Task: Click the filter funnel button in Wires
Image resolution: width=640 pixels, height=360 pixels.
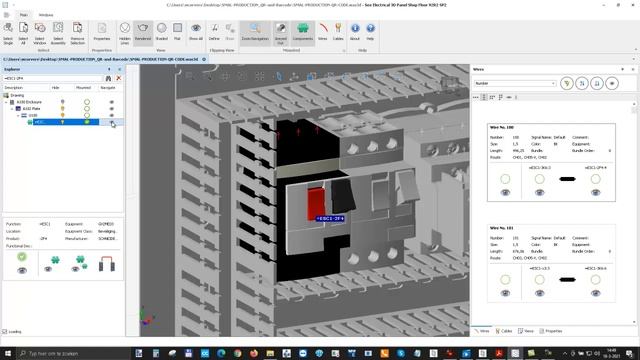Action: [567, 83]
